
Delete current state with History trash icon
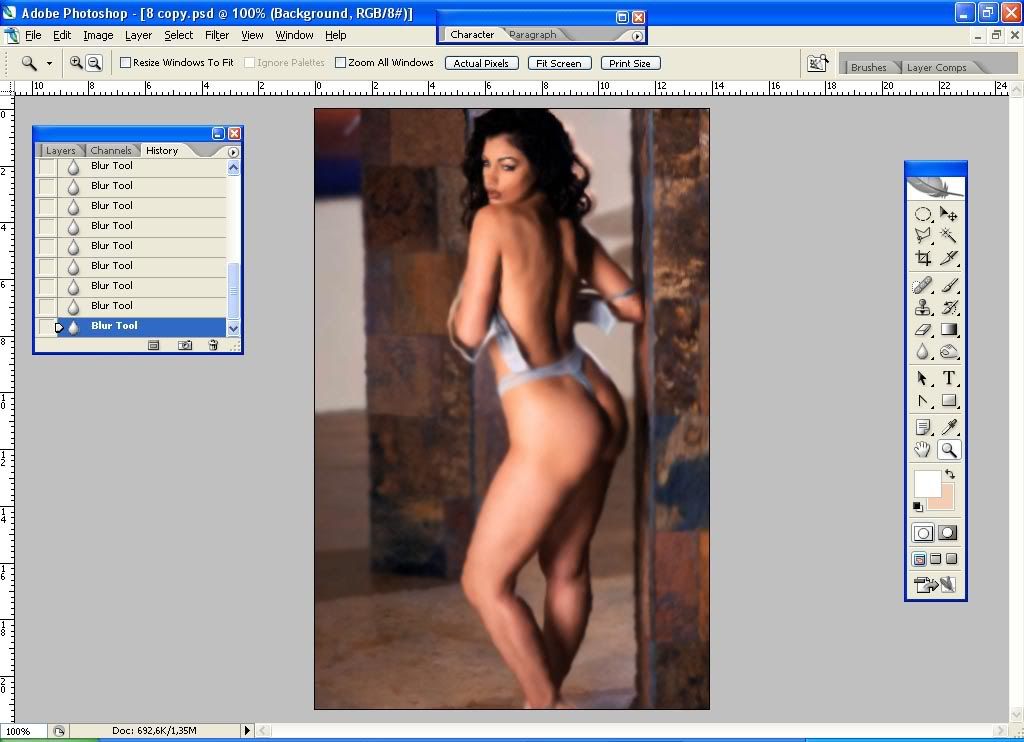(213, 345)
